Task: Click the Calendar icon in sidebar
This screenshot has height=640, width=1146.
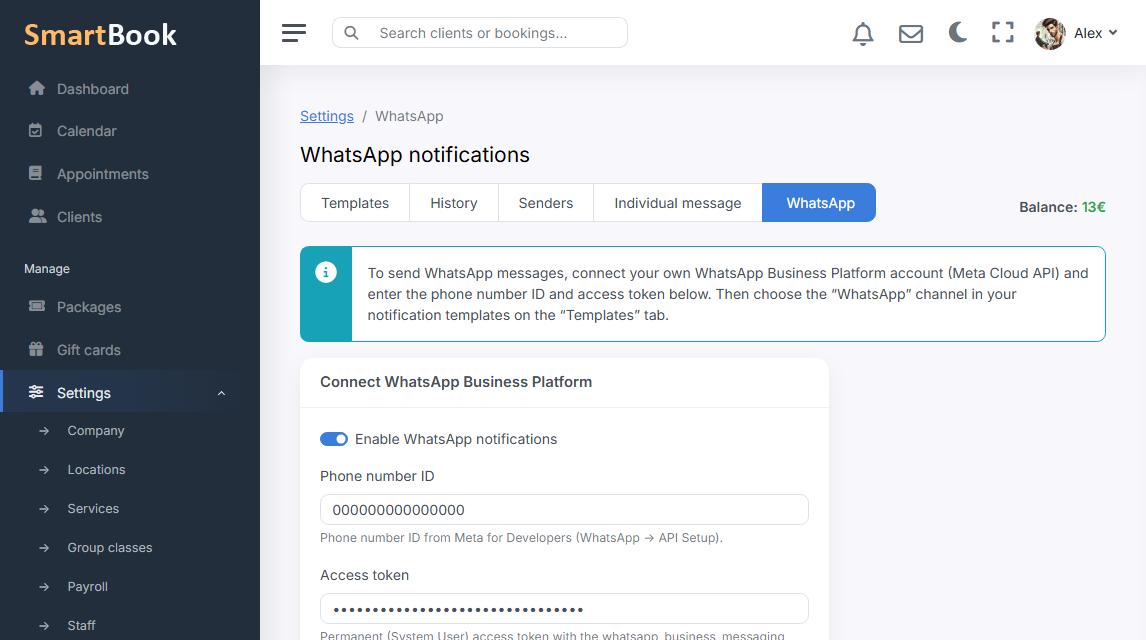Action: coord(35,131)
